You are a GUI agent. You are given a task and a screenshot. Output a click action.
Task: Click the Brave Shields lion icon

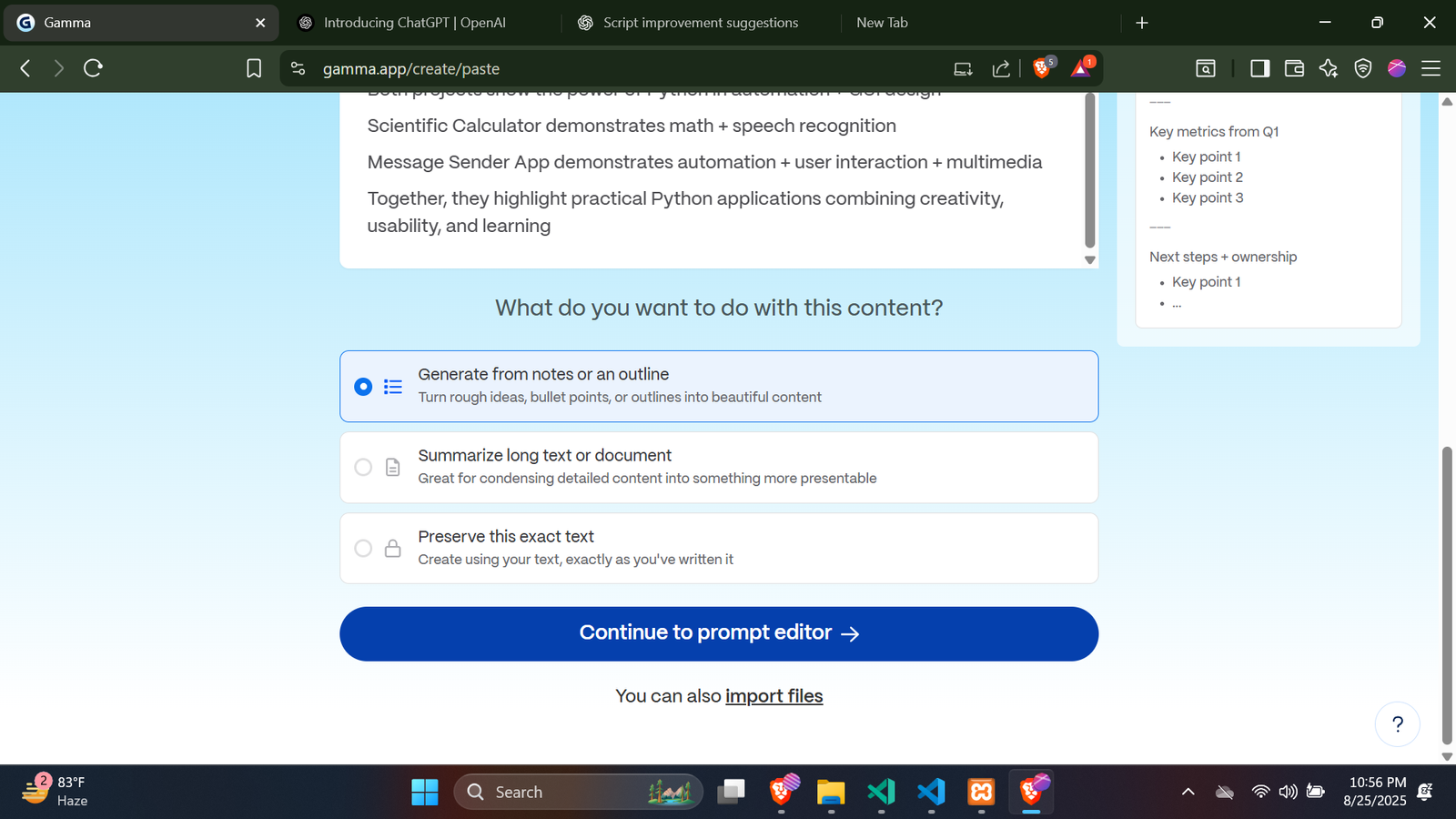[1042, 68]
